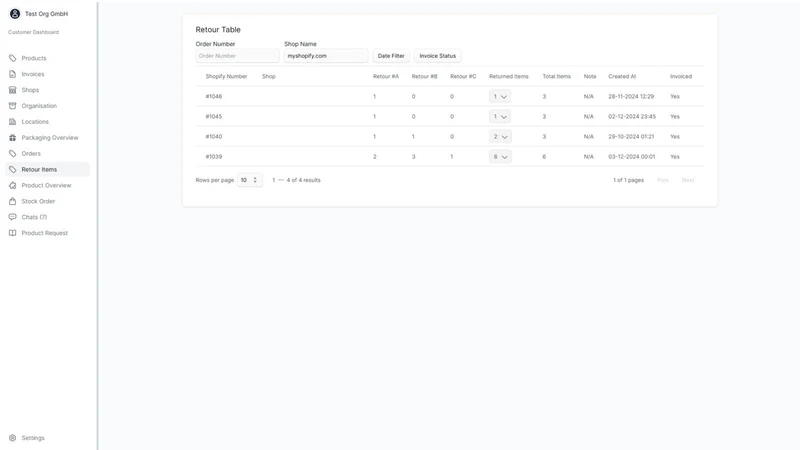Expand returned items dropdown for #1039
This screenshot has height=450, width=800.
tap(500, 157)
